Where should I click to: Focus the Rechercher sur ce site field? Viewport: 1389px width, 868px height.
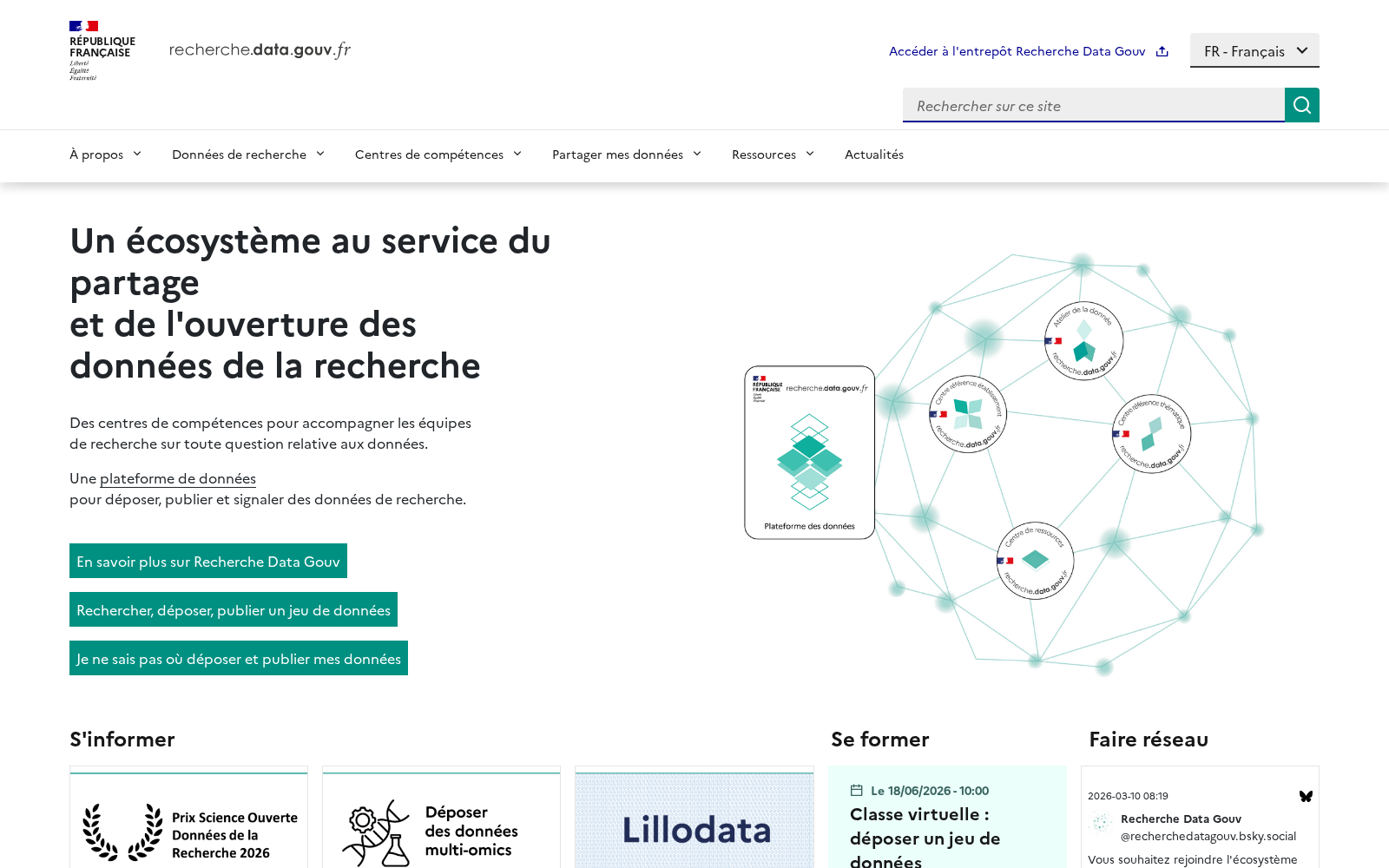click(1094, 105)
